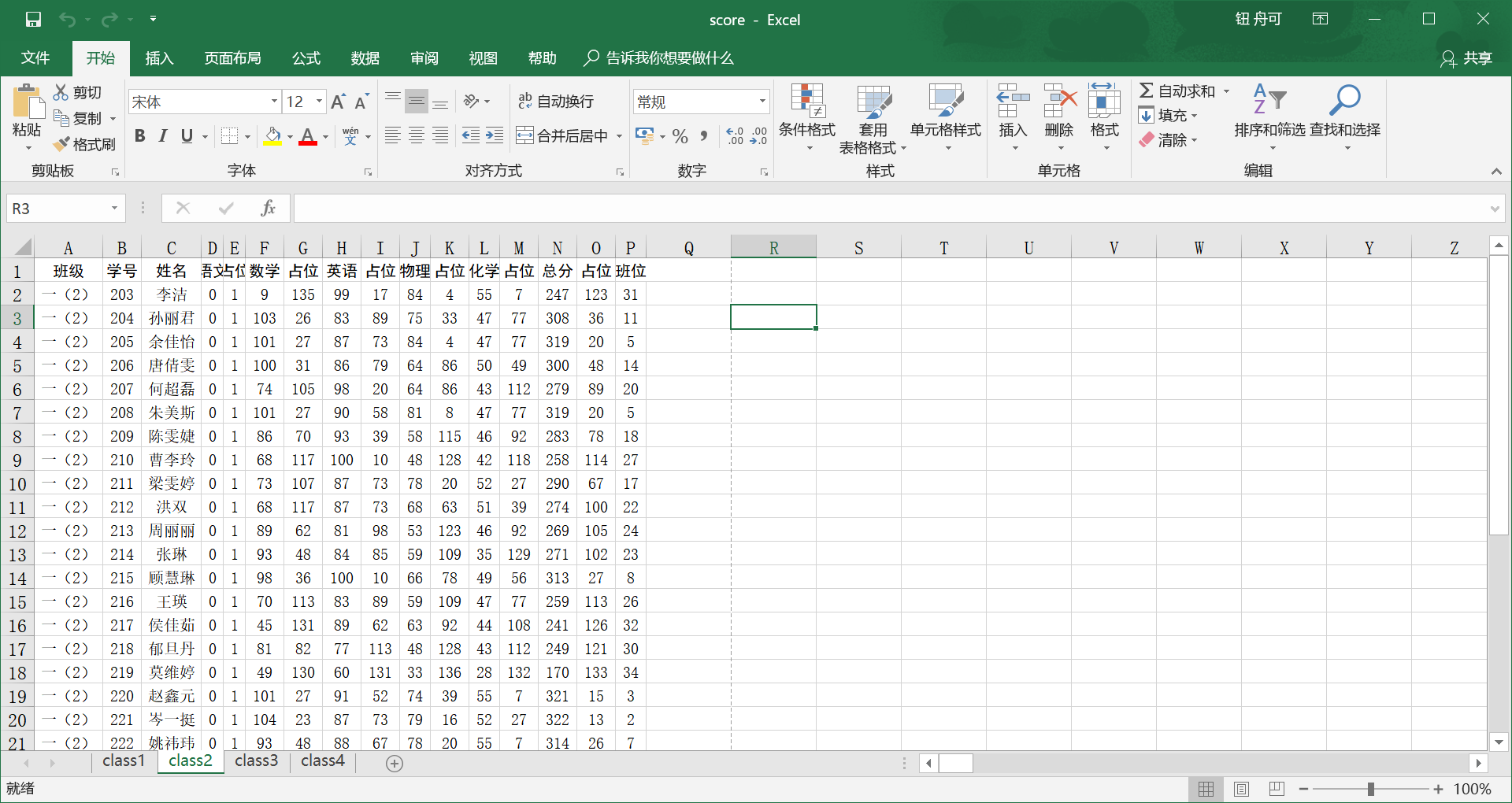Toggle align text left
1512x803 pixels.
(392, 135)
